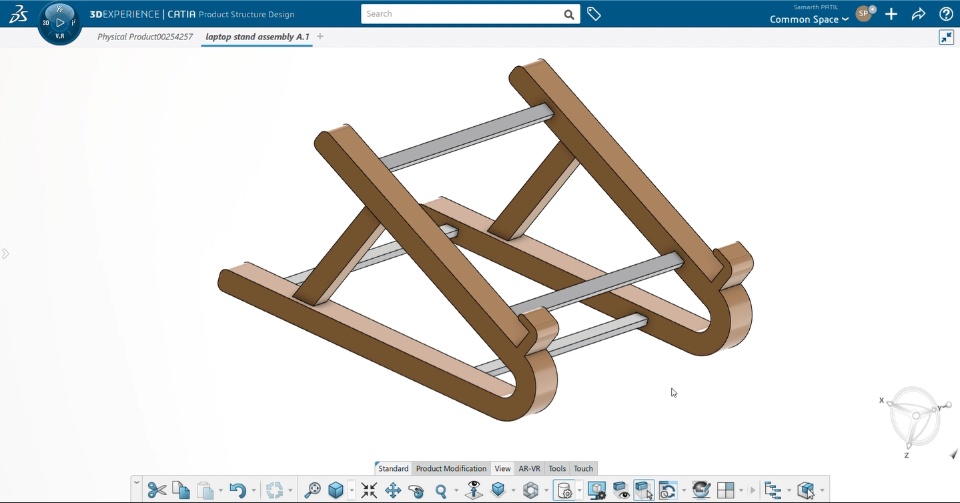
Task: Click the hexagonal display mode icon
Action: (531, 490)
